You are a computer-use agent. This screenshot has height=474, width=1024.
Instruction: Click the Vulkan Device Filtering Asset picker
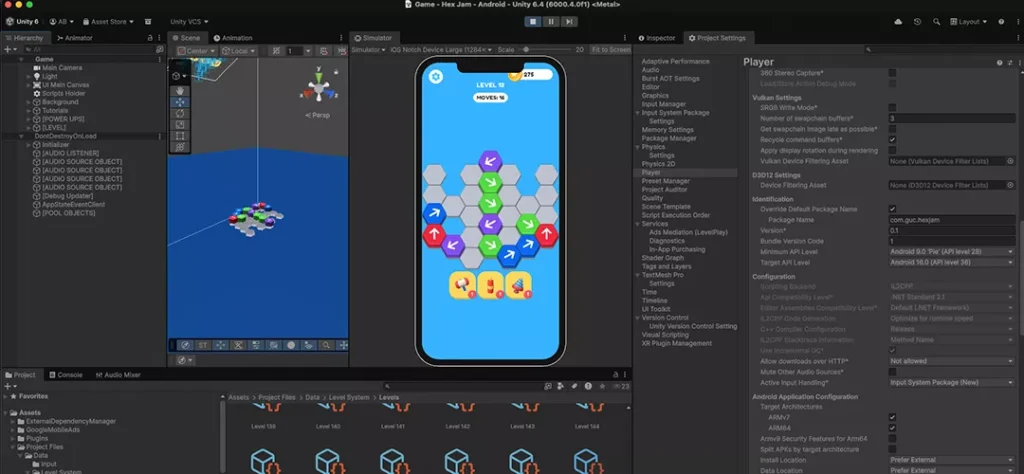click(1010, 161)
